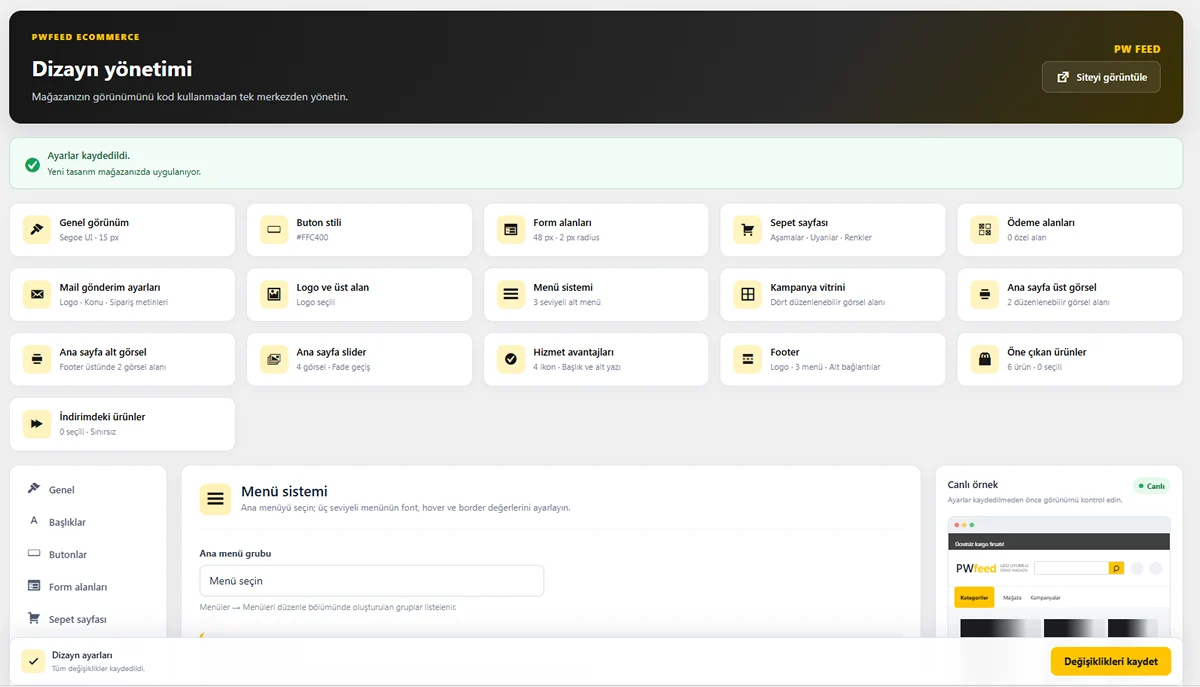Click the live preview storefront thumbnail
Image resolution: width=1200 pixels, height=687 pixels.
coord(1059,576)
